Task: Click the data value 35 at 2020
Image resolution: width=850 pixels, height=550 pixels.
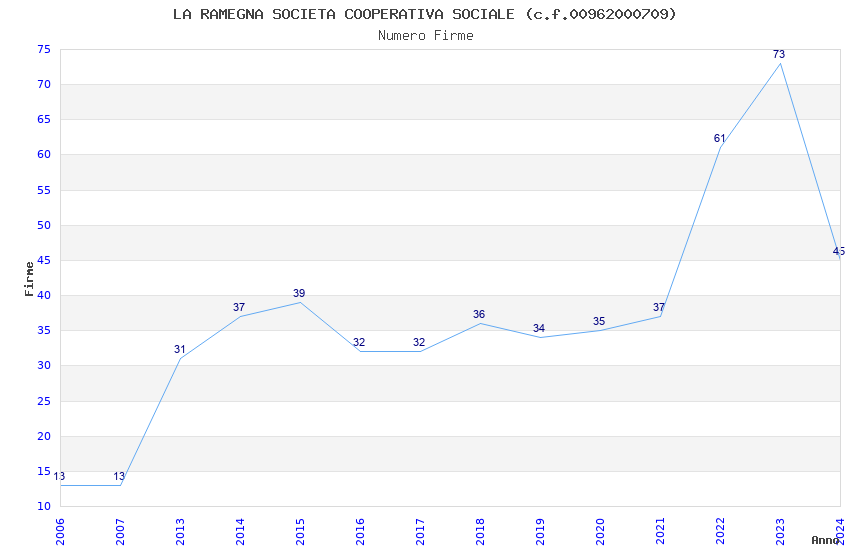Action: (x=599, y=321)
